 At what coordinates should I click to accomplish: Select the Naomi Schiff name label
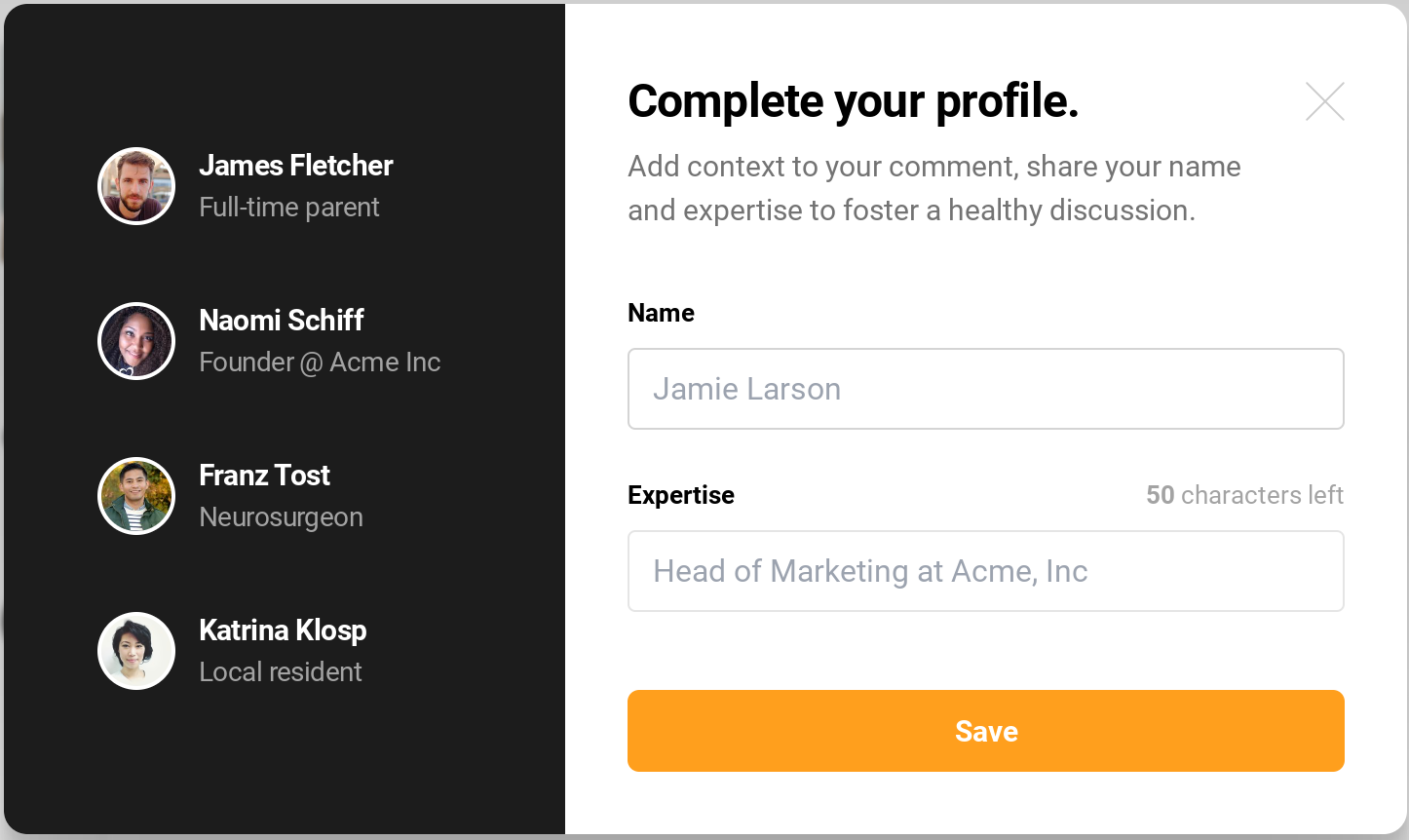point(281,321)
